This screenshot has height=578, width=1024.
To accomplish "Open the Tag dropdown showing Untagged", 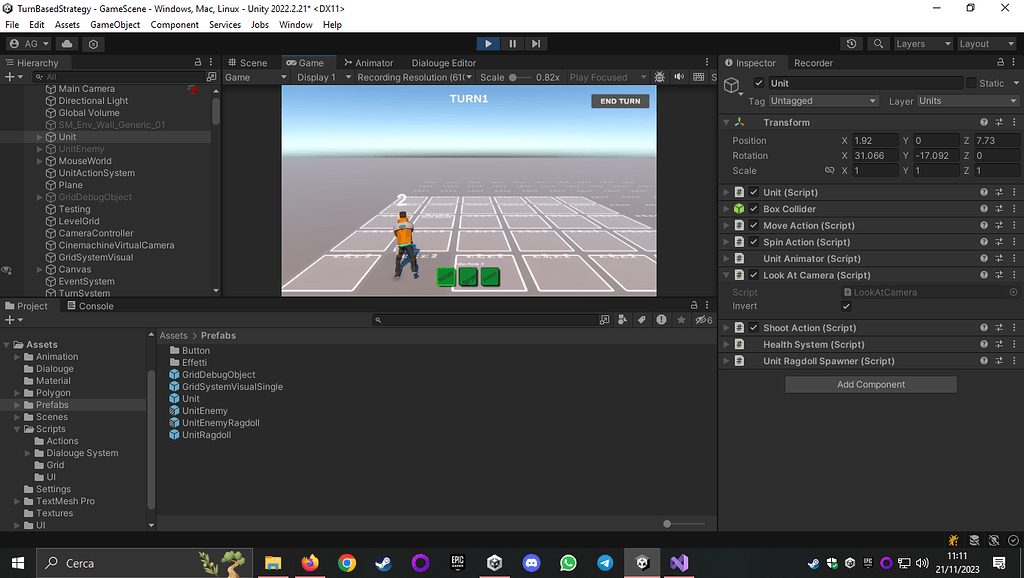I will point(824,101).
